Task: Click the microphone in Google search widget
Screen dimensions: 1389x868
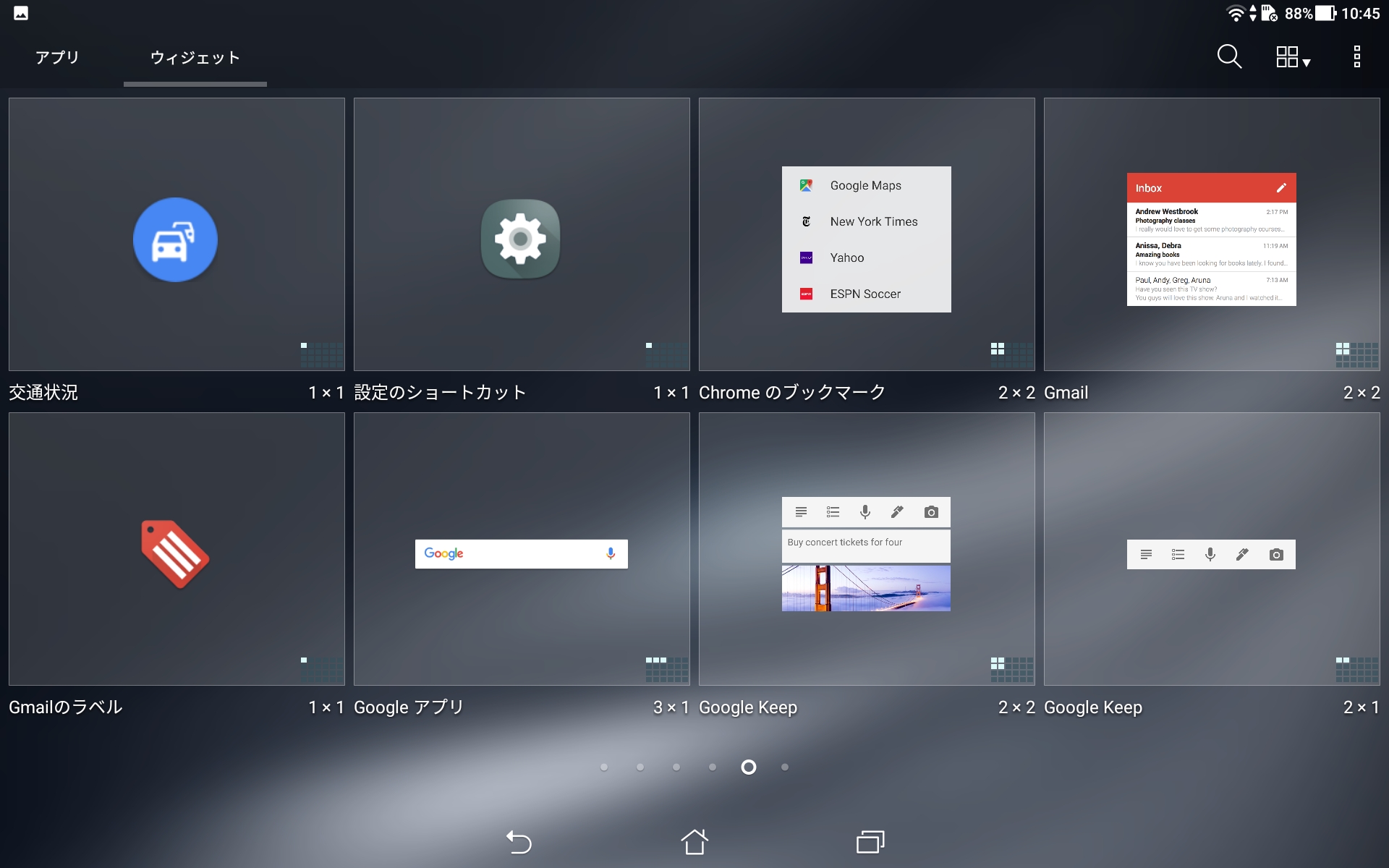Action: (x=611, y=553)
